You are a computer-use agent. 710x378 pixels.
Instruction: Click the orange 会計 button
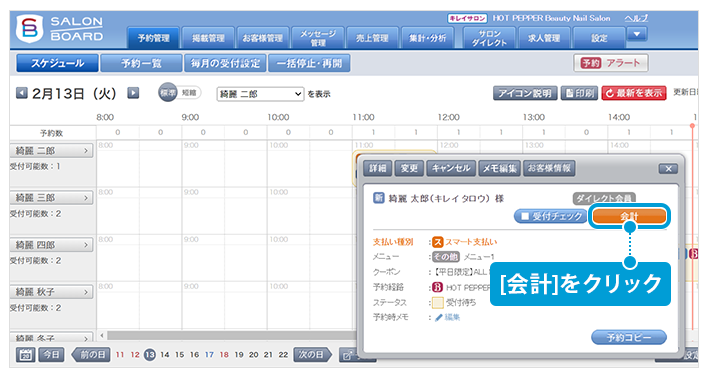point(629,216)
